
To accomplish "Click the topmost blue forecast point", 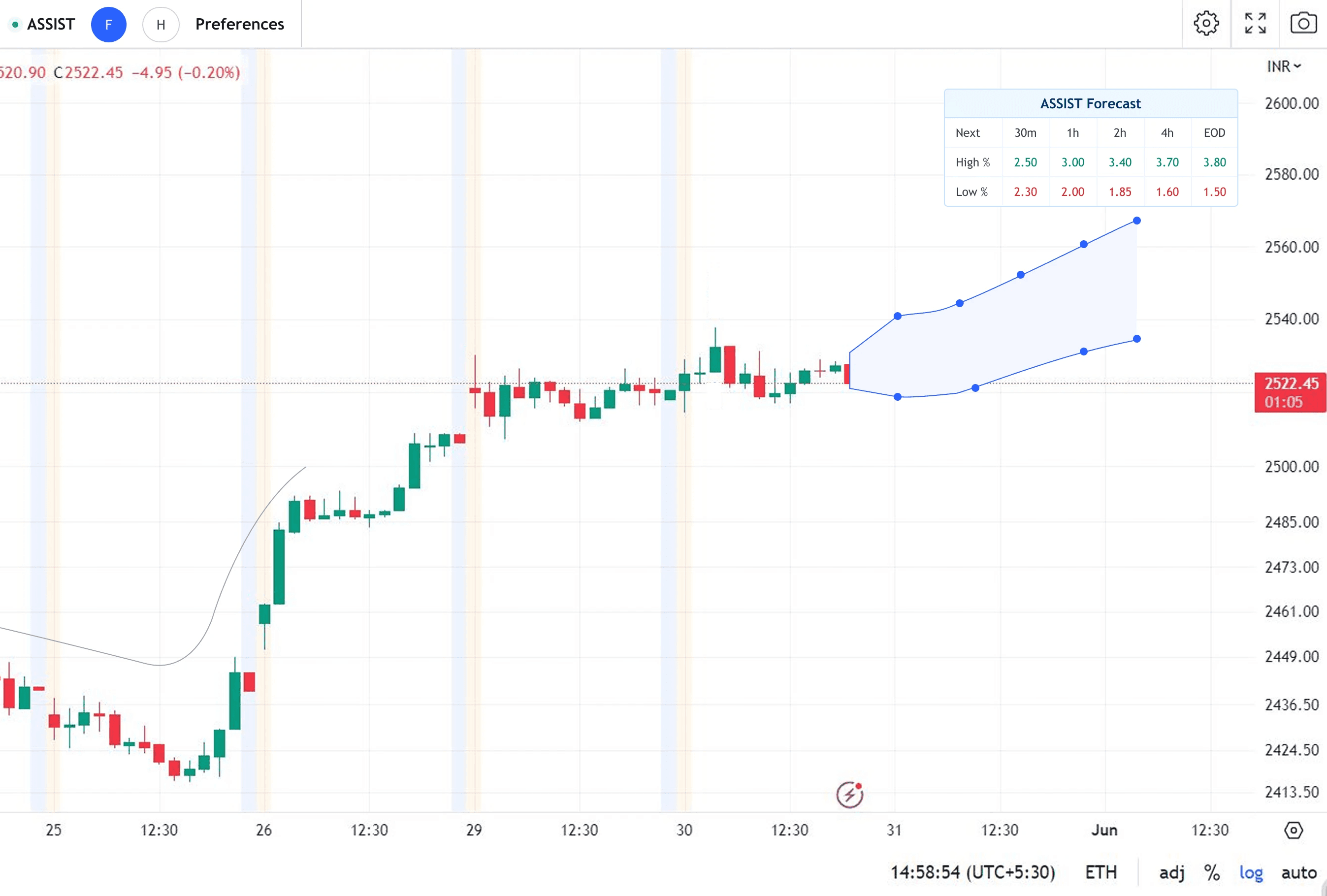I will 1136,221.
